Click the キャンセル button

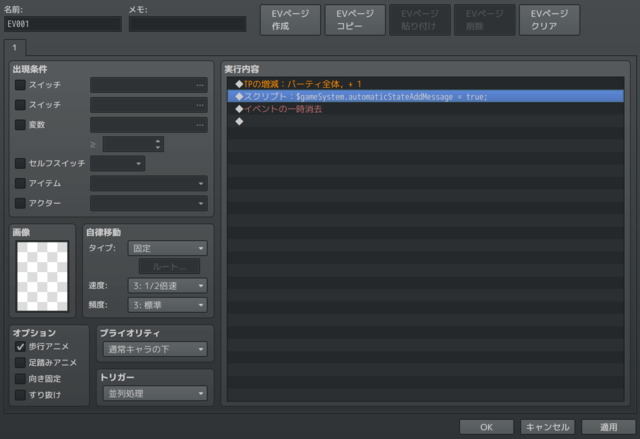click(547, 427)
